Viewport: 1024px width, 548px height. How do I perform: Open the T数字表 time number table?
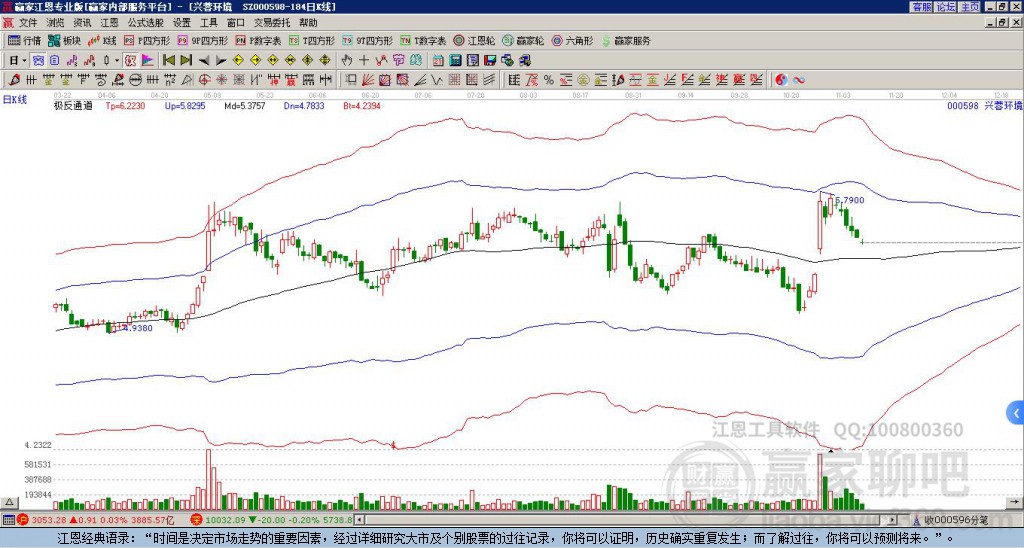point(423,40)
